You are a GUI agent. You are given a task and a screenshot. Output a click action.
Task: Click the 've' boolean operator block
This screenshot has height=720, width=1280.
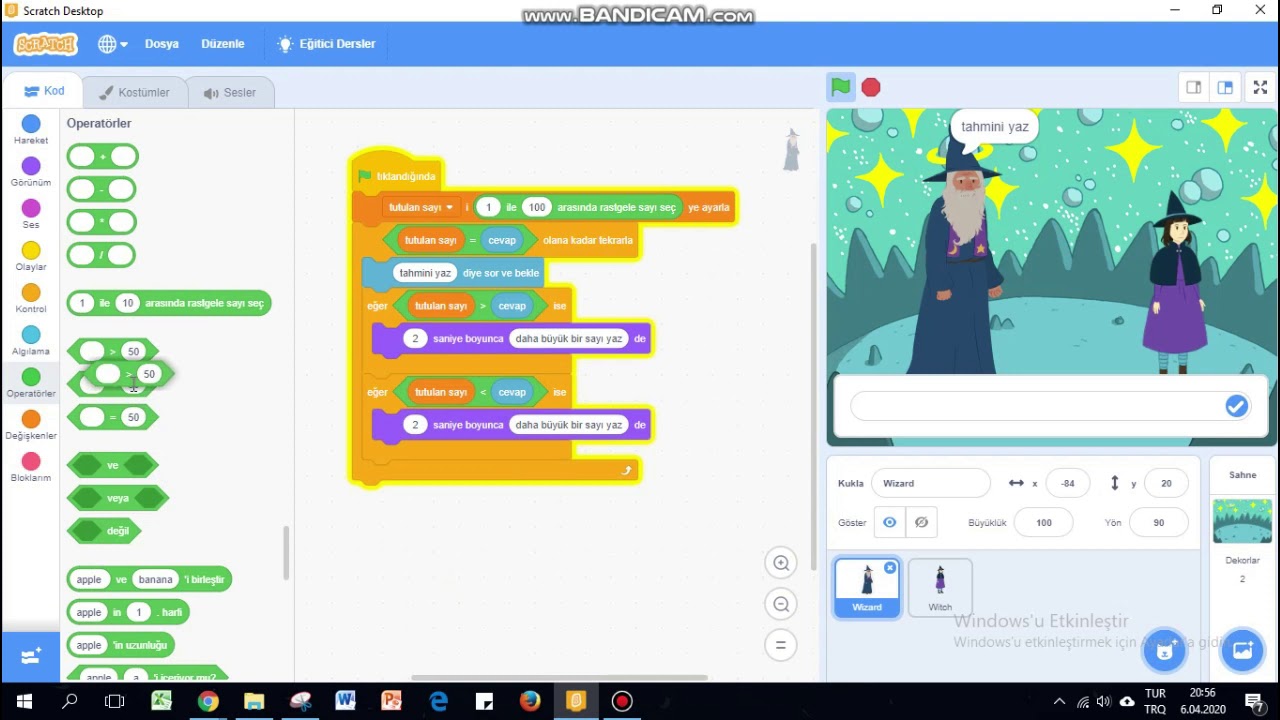[113, 465]
